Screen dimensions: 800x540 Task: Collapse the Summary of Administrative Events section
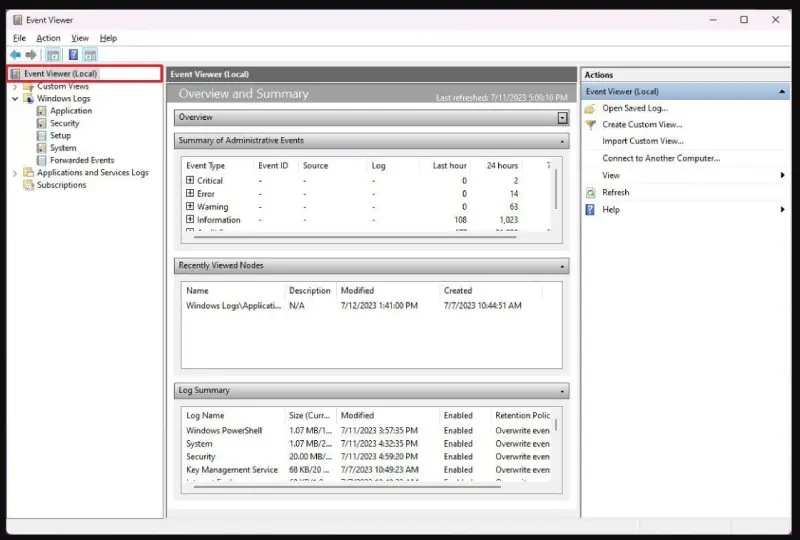(562, 141)
